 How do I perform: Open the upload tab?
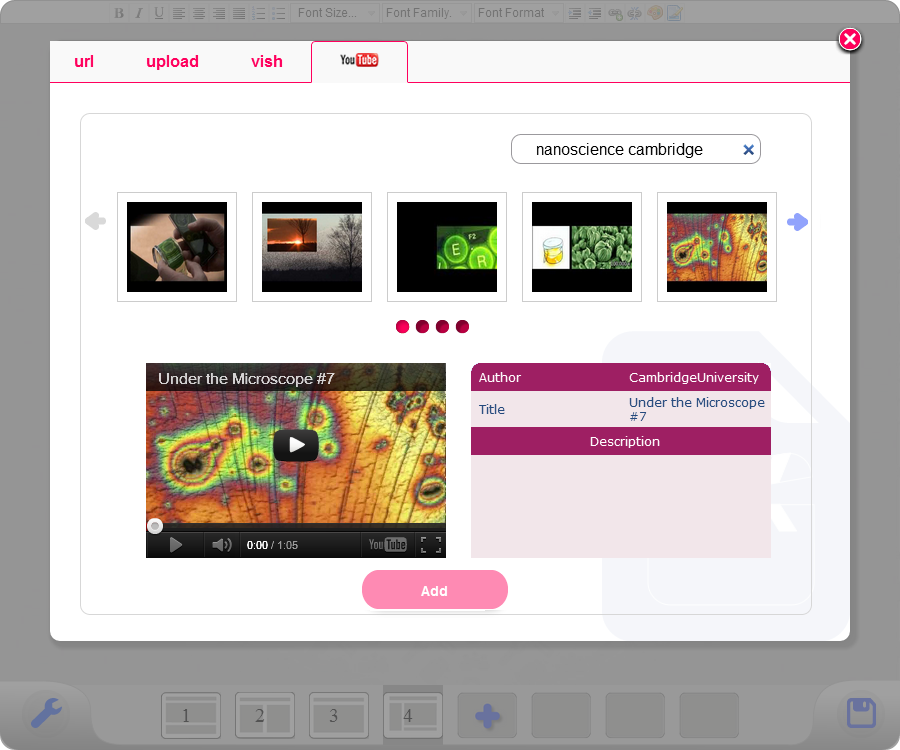tap(172, 62)
